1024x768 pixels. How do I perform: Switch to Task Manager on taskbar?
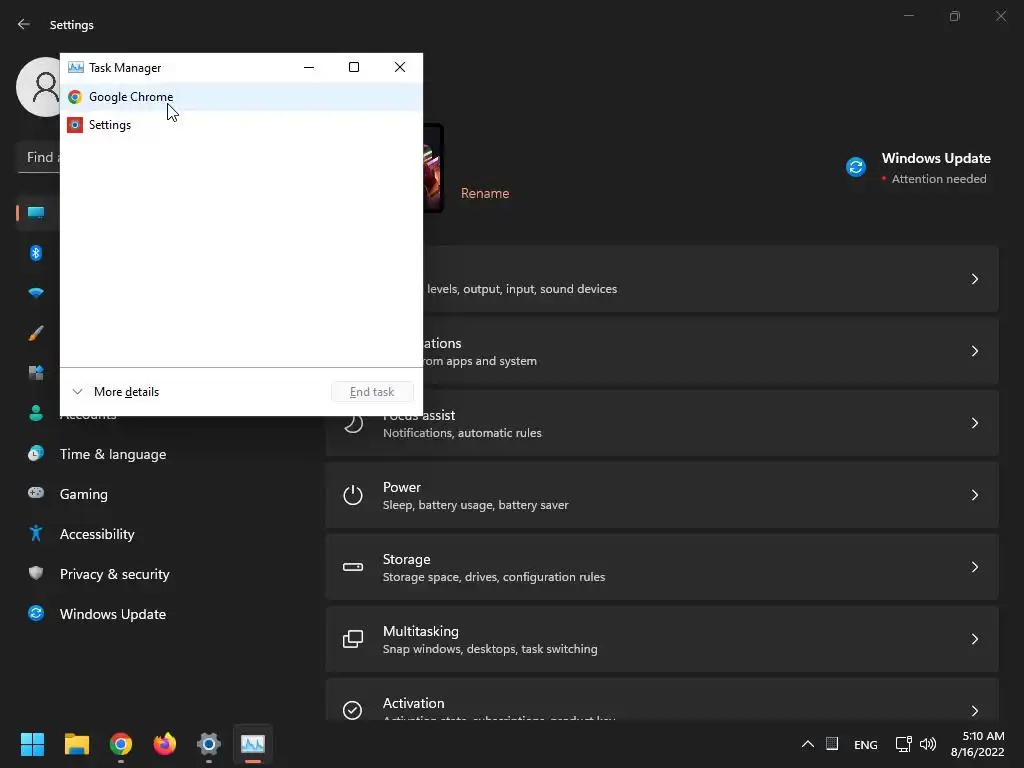pyautogui.click(x=253, y=744)
